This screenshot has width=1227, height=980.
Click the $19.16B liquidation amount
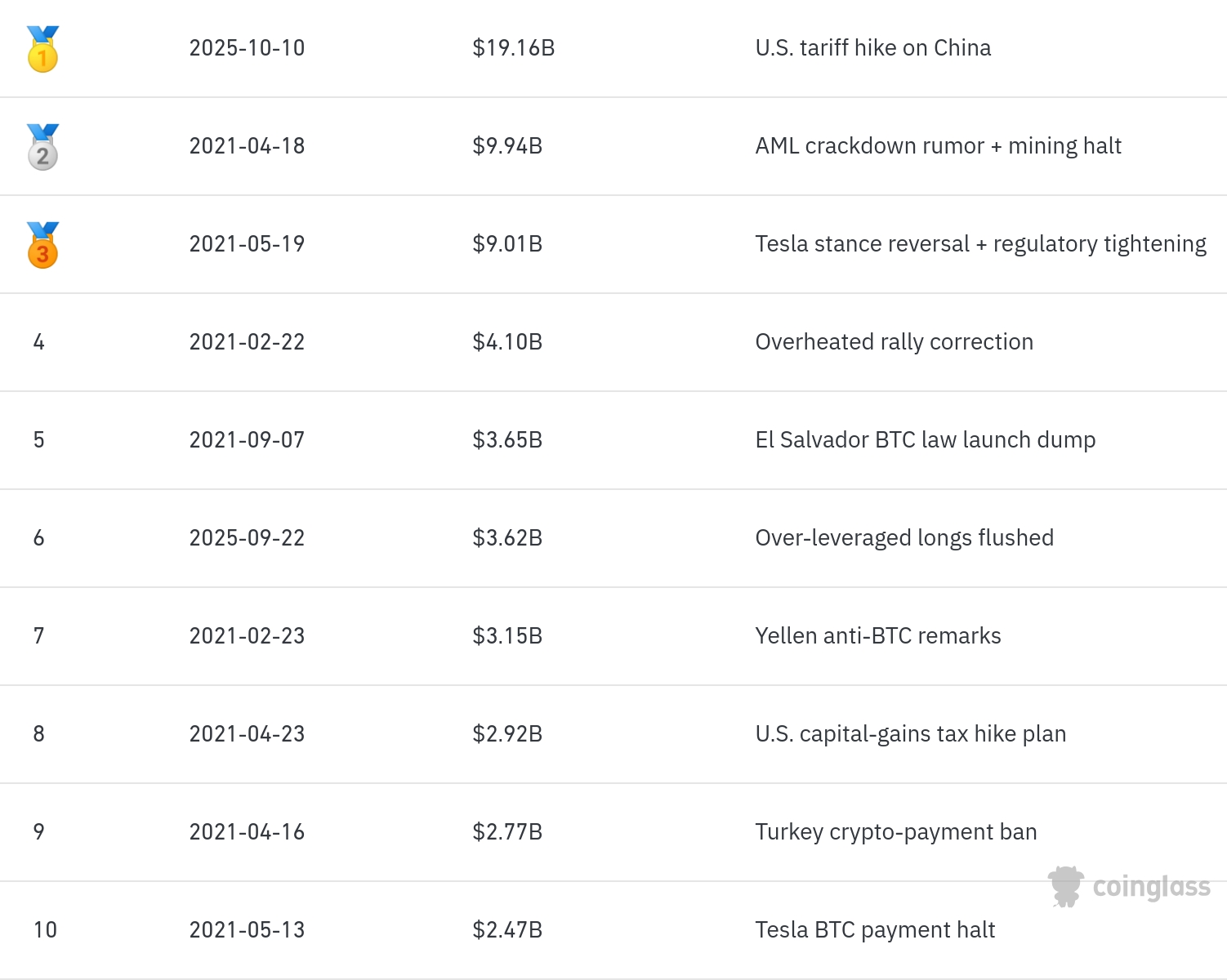tap(513, 48)
